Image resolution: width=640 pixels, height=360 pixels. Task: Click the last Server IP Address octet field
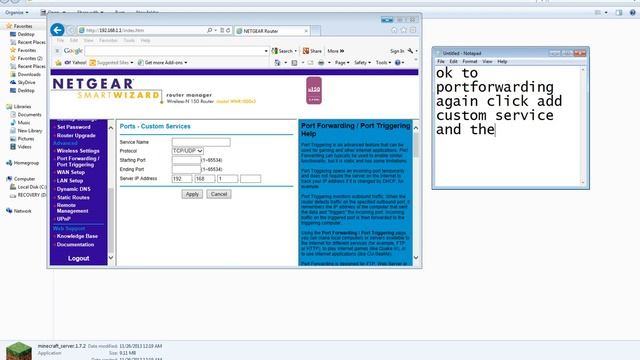click(251, 179)
